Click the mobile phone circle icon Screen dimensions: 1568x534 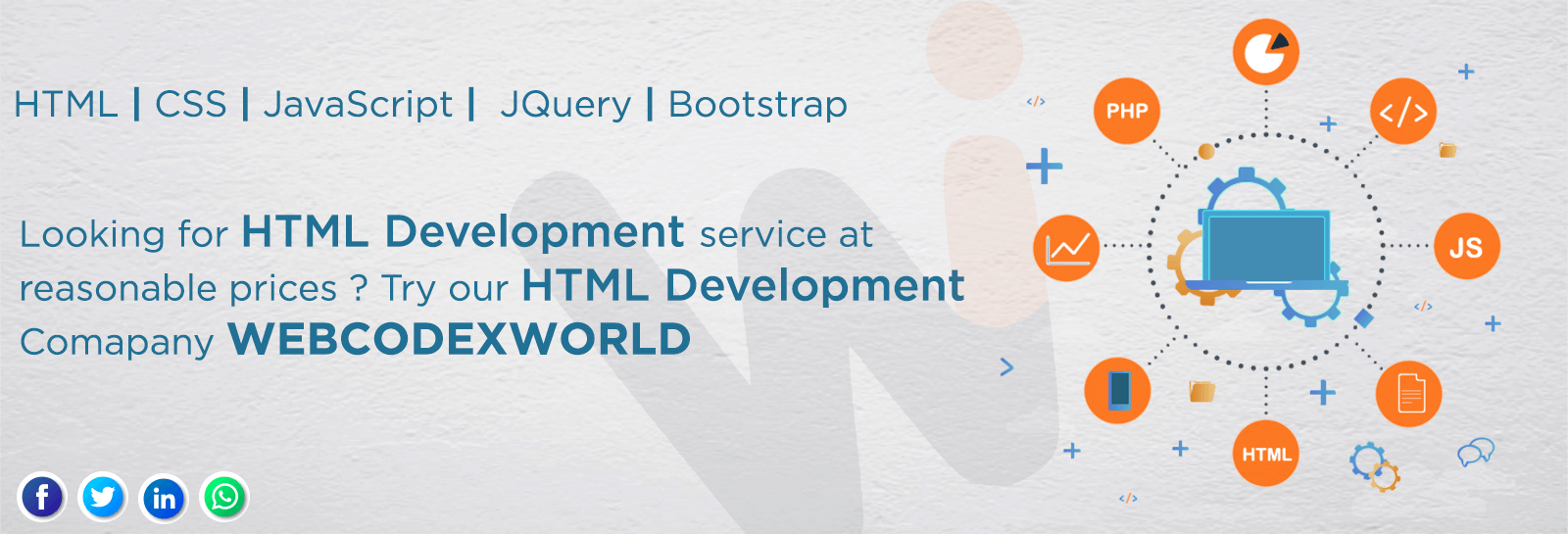click(x=1117, y=390)
